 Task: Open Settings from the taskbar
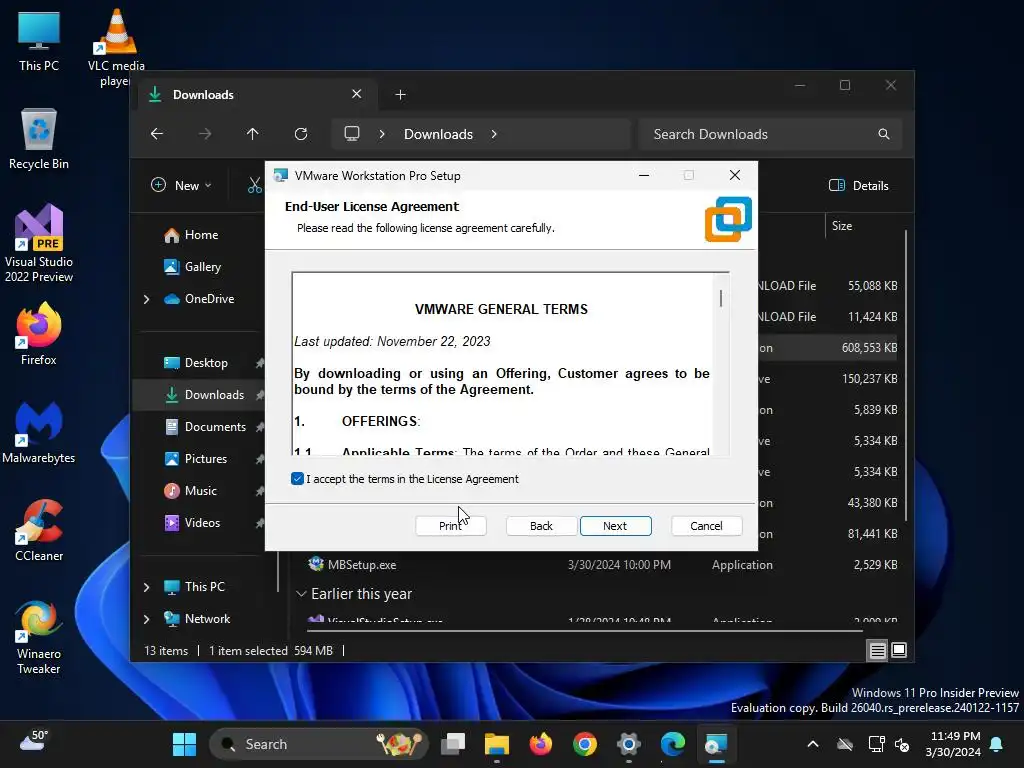click(628, 744)
